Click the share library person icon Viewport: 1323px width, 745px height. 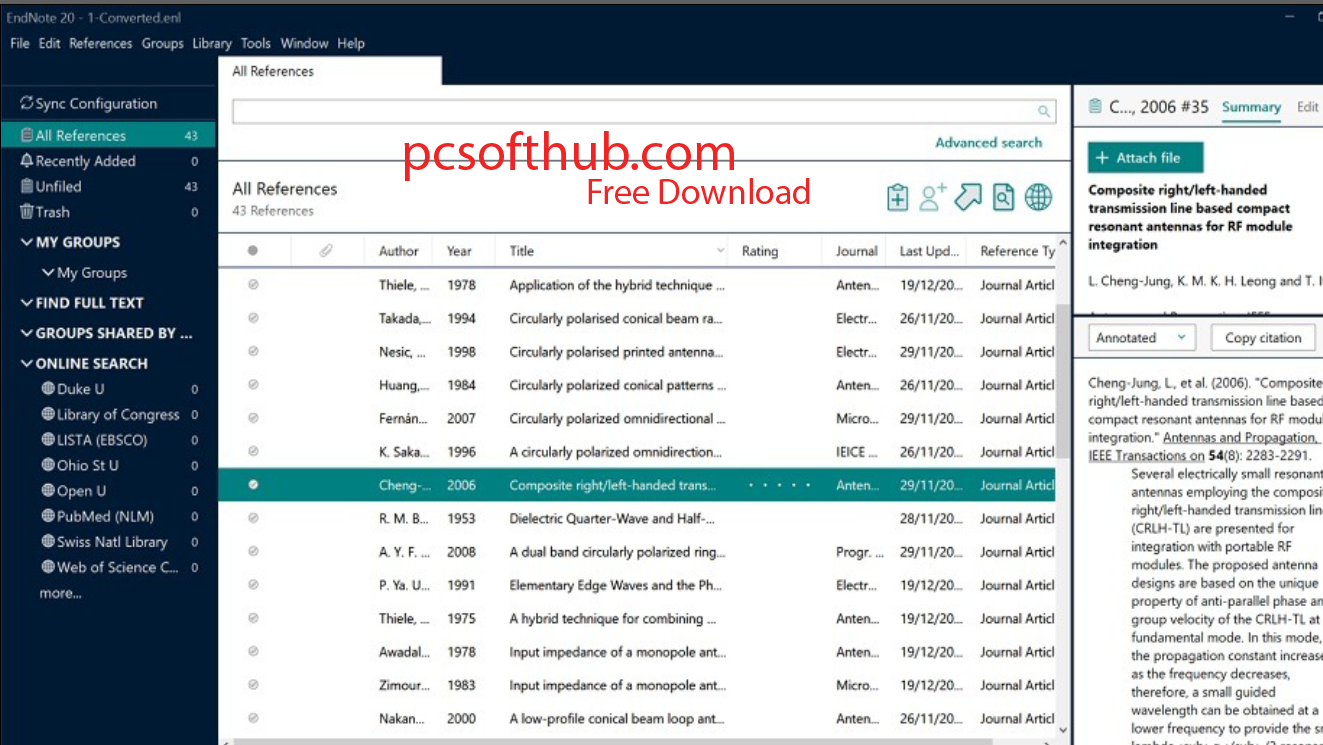(932, 197)
